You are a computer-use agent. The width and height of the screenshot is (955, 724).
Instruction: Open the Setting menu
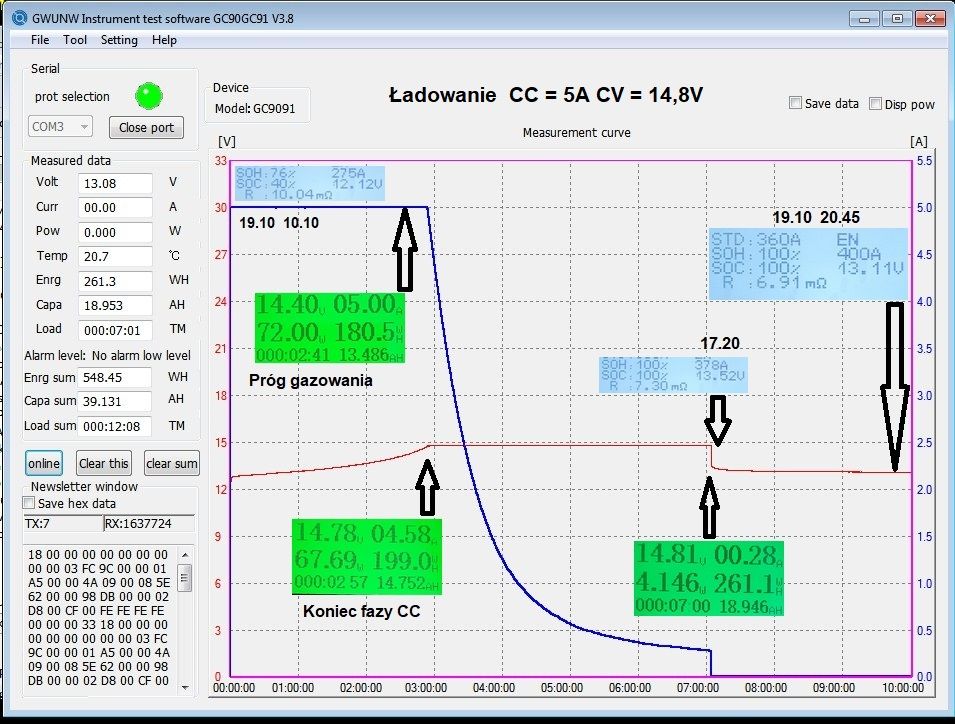[x=119, y=40]
